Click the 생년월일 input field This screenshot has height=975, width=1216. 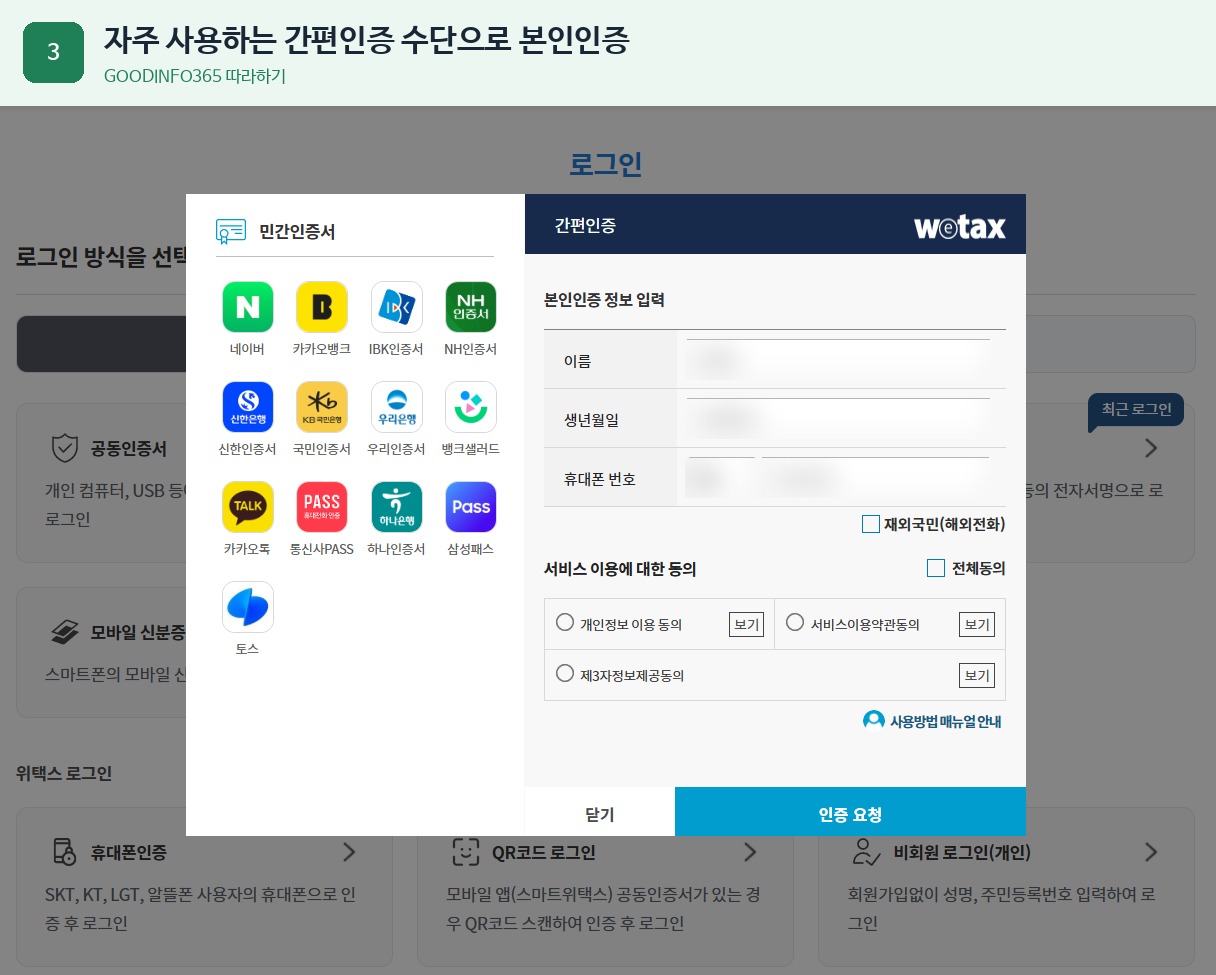pyautogui.click(x=838, y=419)
